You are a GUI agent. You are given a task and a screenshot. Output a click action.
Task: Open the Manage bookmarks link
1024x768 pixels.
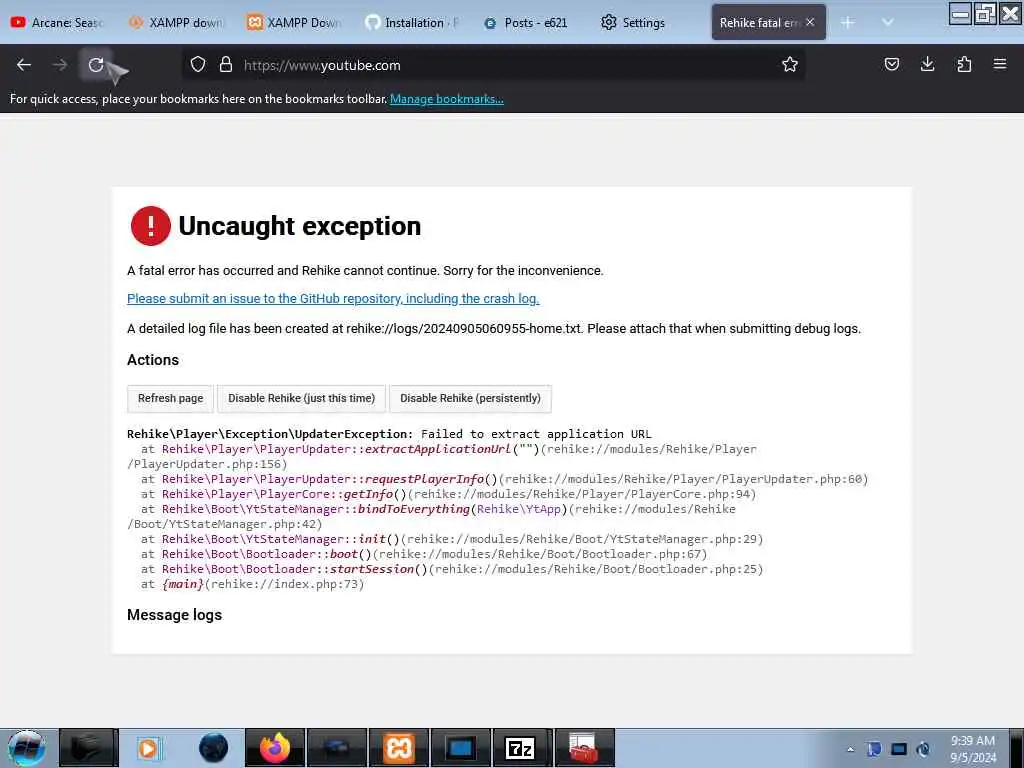pos(447,99)
